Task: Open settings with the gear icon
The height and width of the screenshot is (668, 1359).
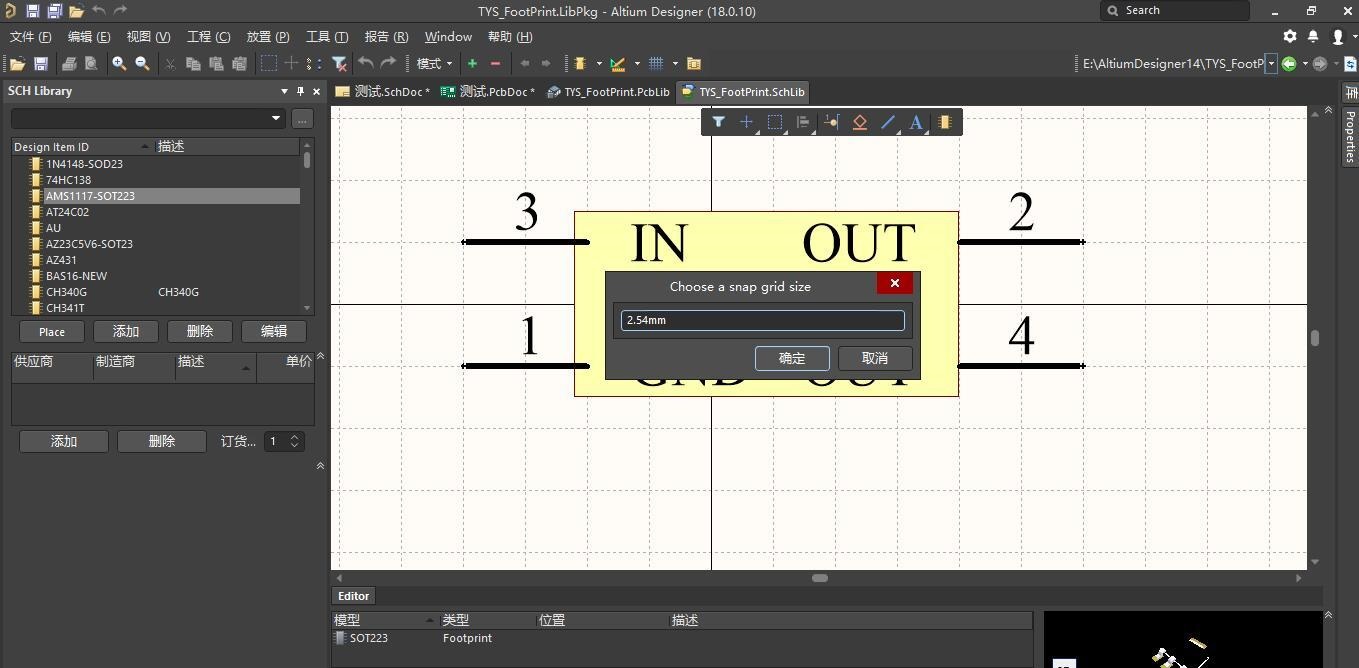Action: click(1290, 36)
